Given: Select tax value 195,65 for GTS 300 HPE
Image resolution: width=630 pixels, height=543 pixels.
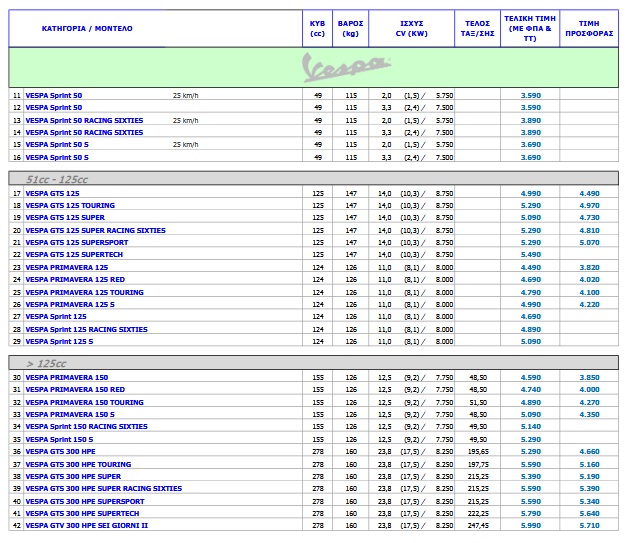Looking at the screenshot, I should point(478,452).
